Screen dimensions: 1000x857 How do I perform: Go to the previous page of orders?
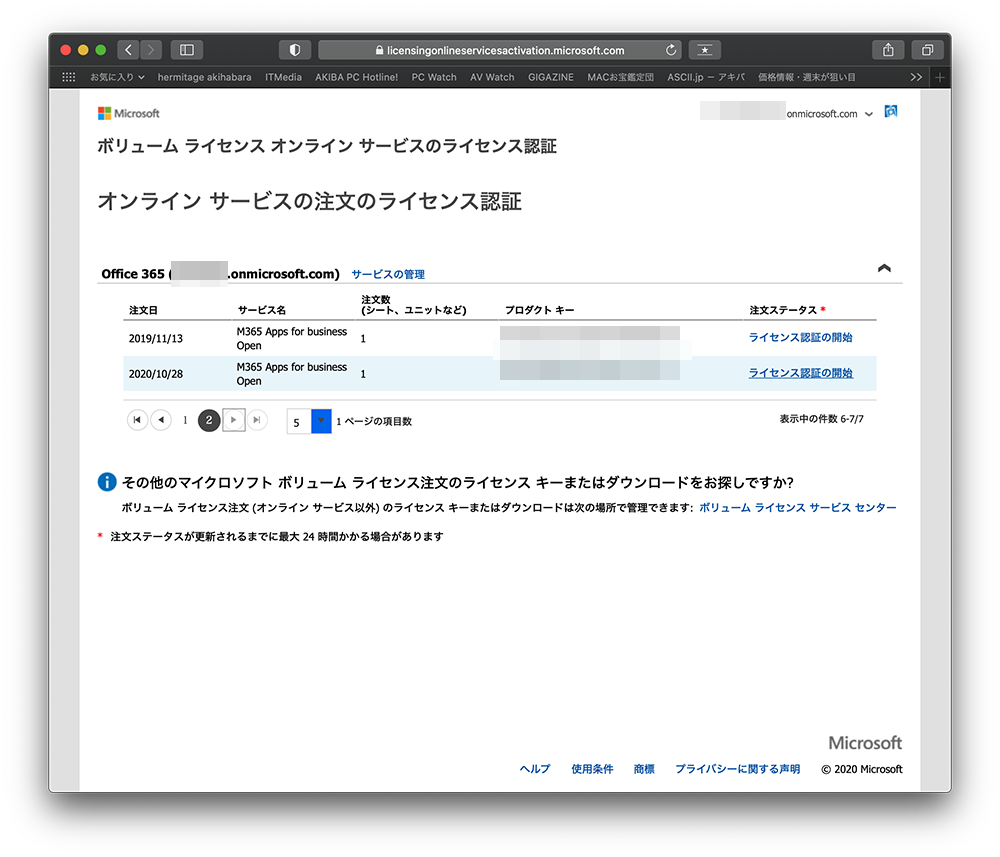pos(161,420)
